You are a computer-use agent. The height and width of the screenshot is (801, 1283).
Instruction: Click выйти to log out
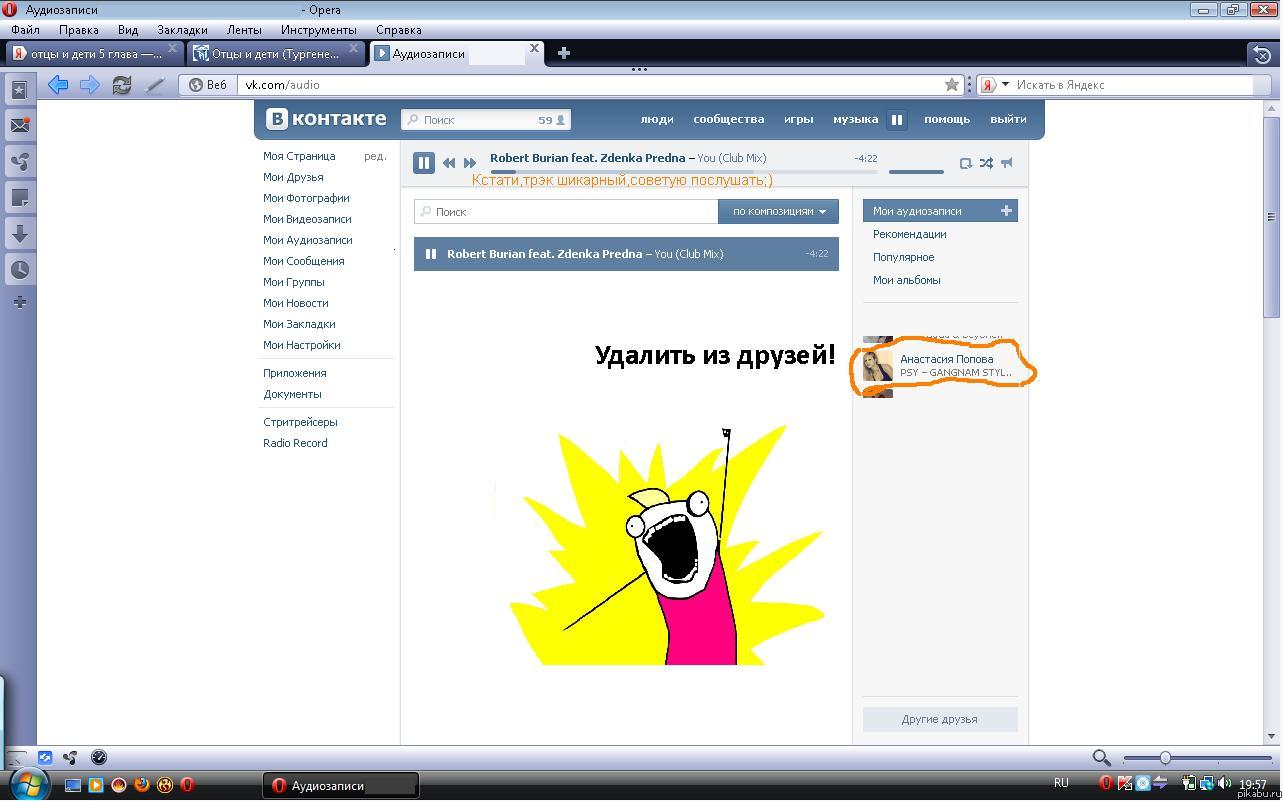(x=1008, y=119)
